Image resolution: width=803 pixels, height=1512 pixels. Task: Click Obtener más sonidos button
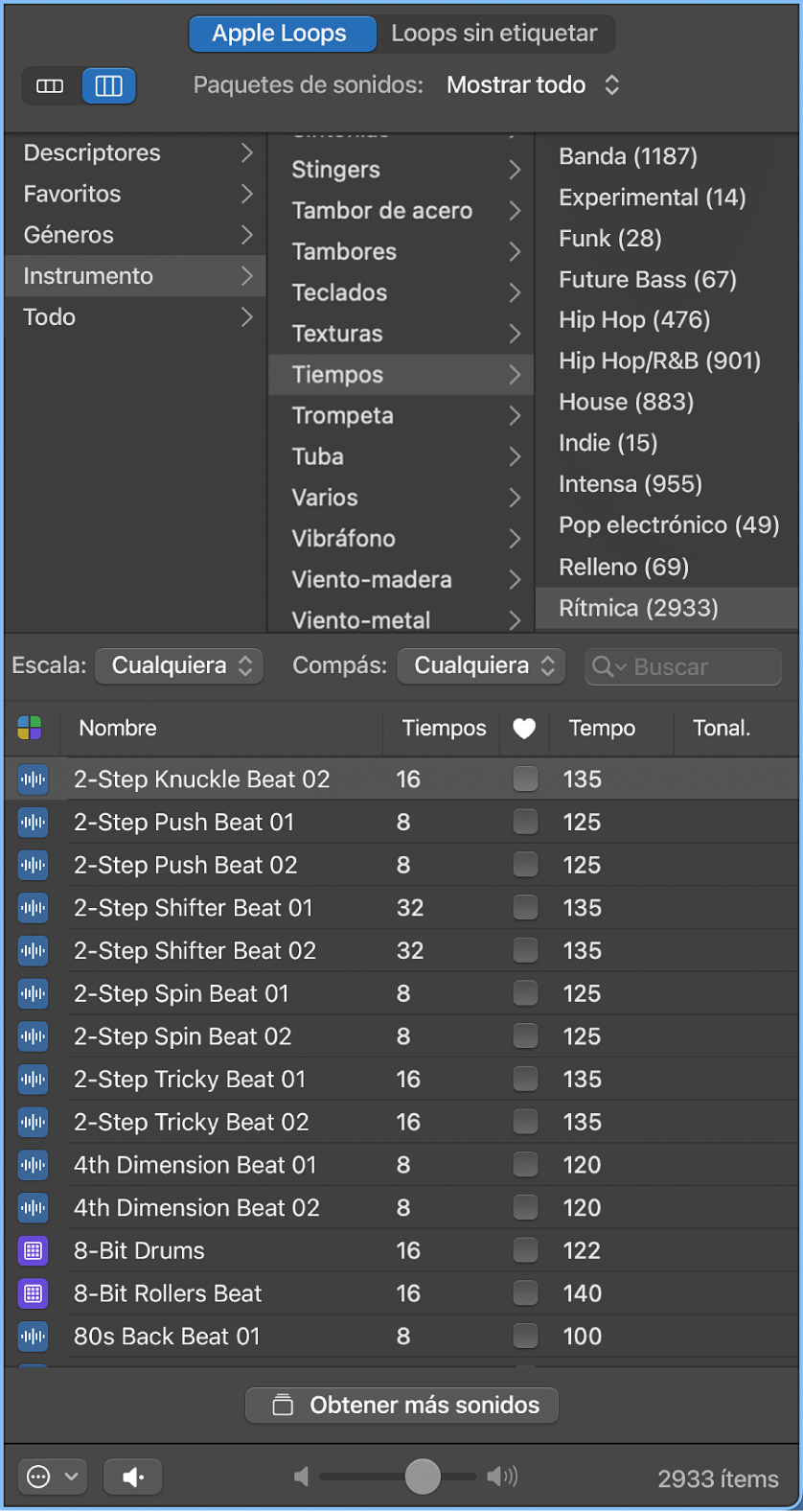(x=402, y=1405)
